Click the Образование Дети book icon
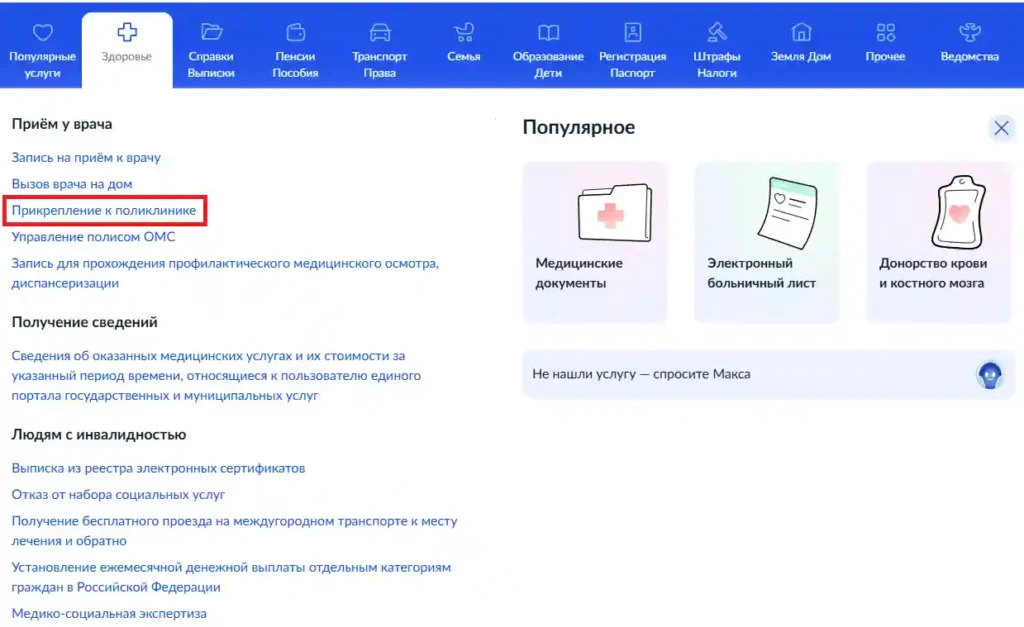1024x627 pixels. pyautogui.click(x=548, y=31)
